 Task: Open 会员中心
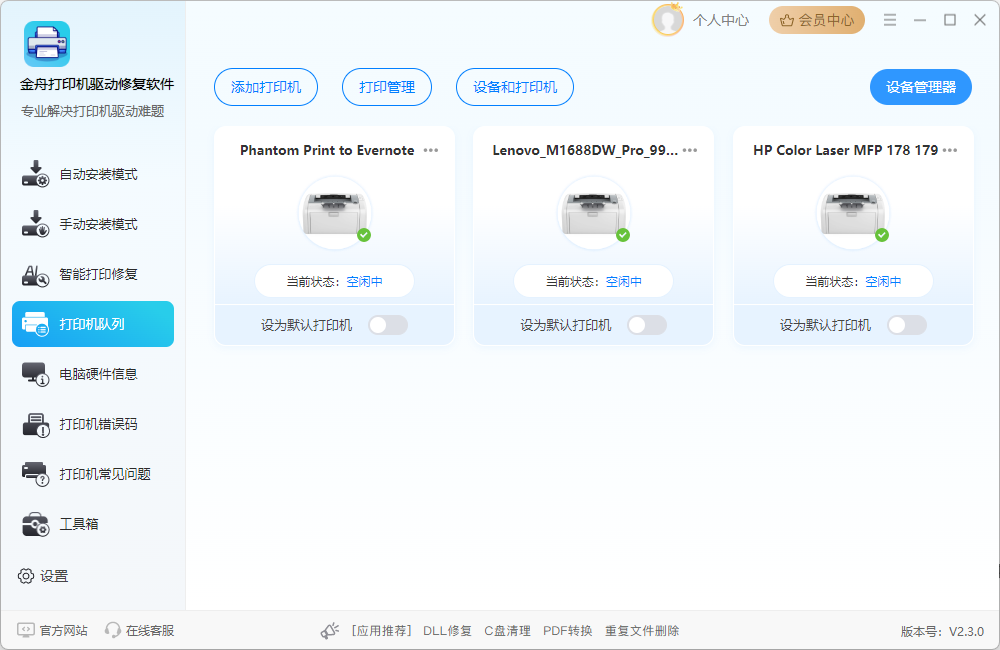[817, 20]
